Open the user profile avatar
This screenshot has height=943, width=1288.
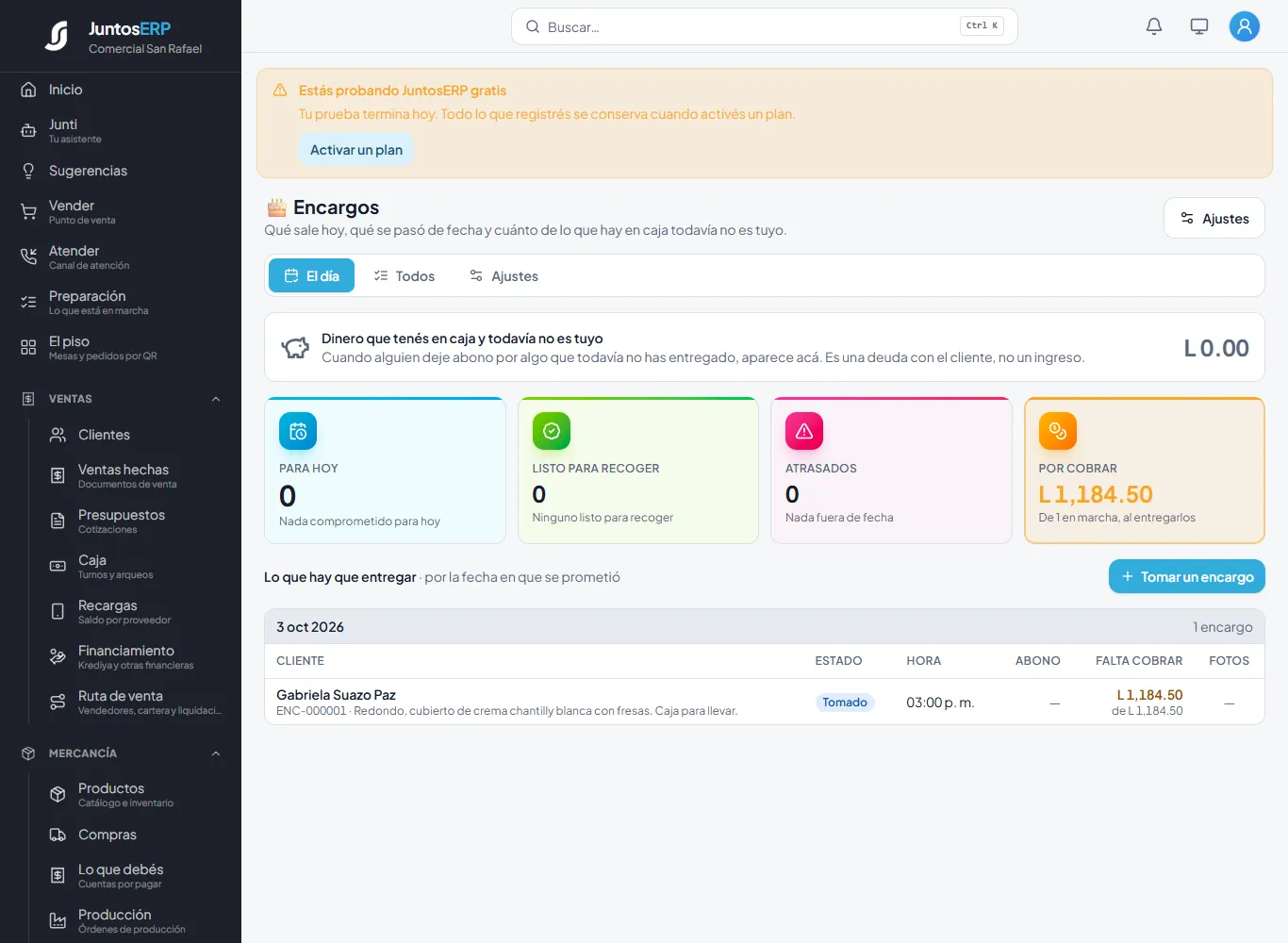point(1245,26)
